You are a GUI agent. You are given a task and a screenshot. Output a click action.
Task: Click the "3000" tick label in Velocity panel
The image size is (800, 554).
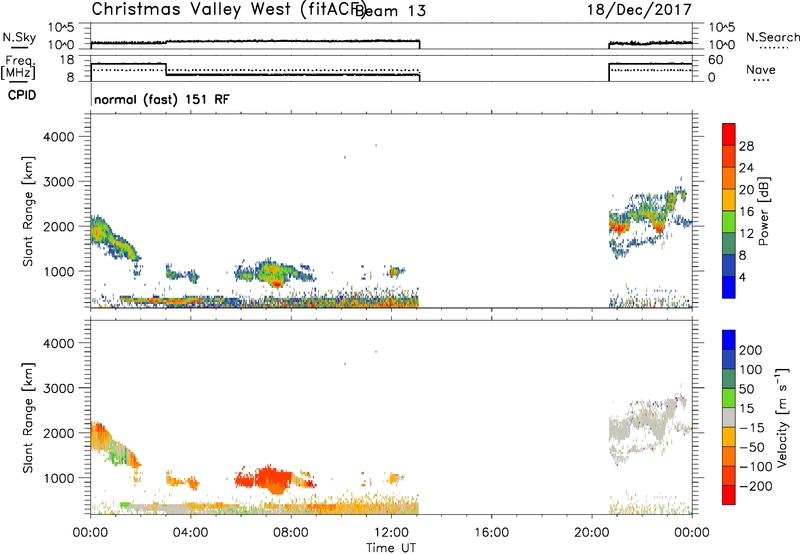point(59,388)
